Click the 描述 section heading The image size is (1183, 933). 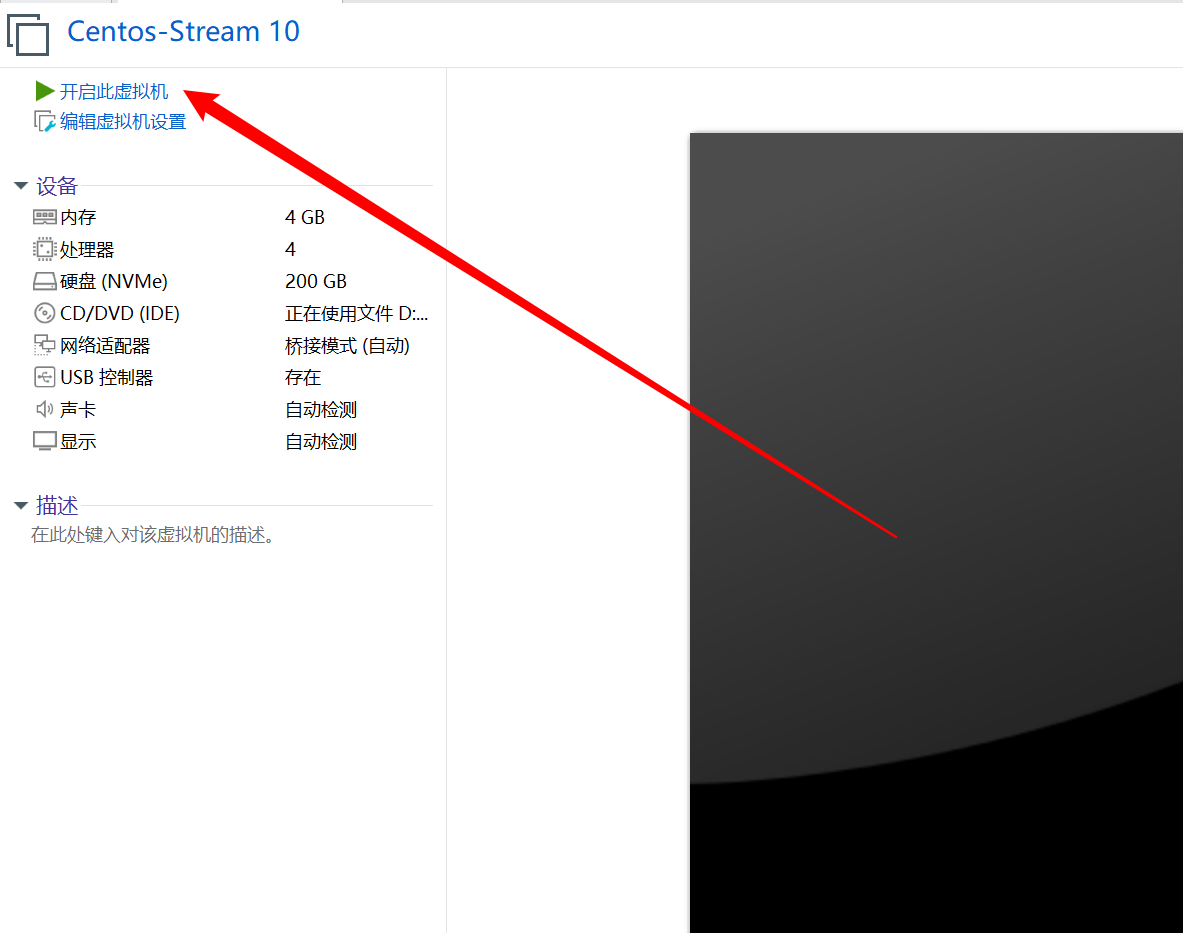click(57, 505)
